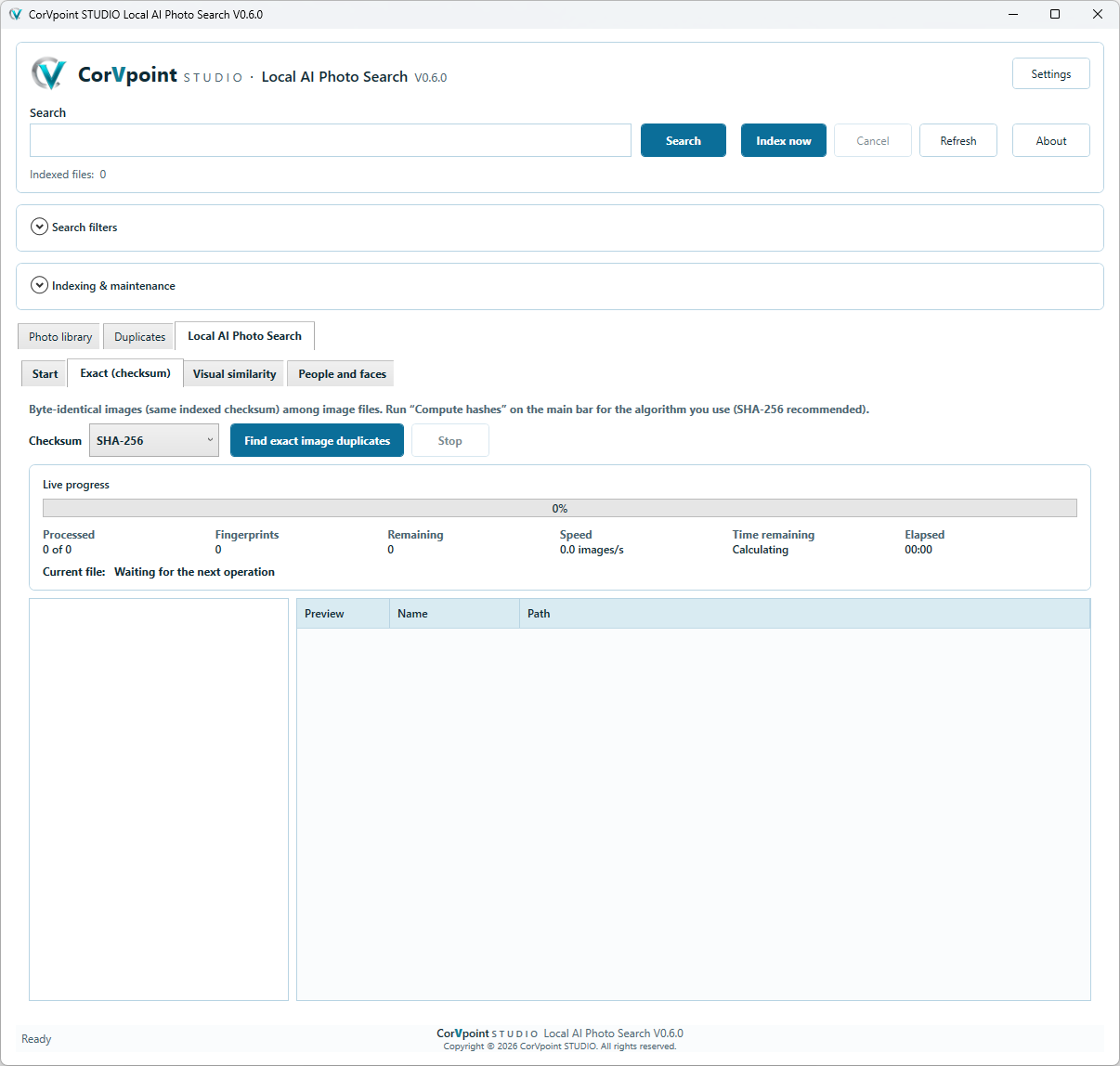Maximize the application window

coord(1055,14)
